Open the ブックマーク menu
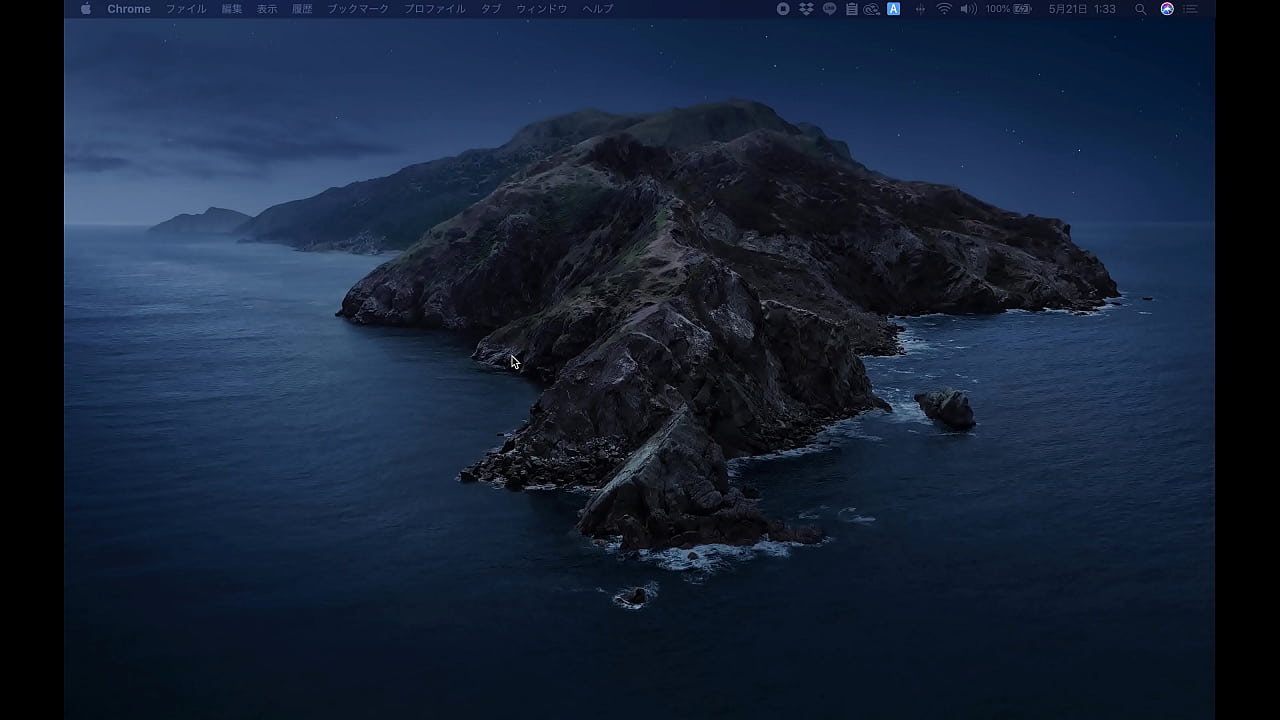Viewport: 1280px width, 720px height. pyautogui.click(x=358, y=9)
